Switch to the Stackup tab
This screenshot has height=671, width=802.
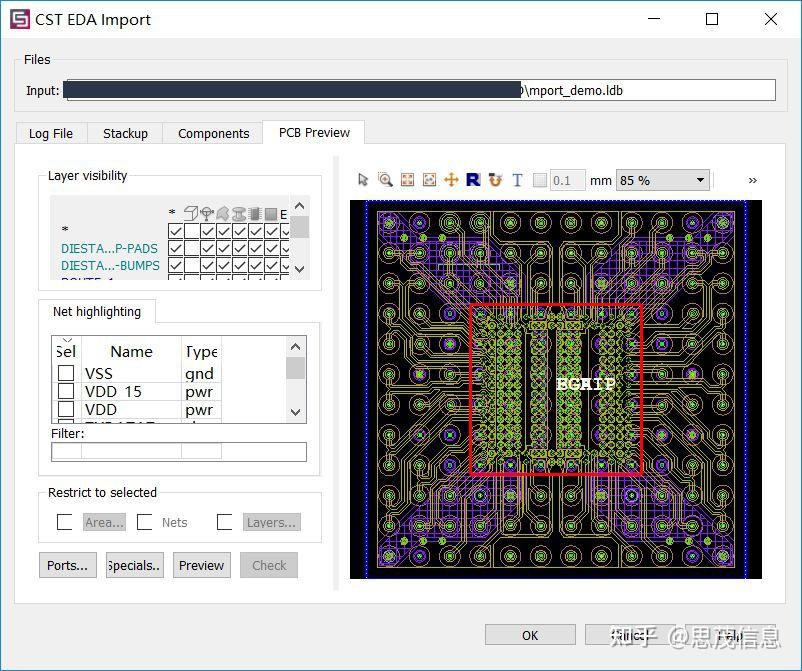coord(125,133)
